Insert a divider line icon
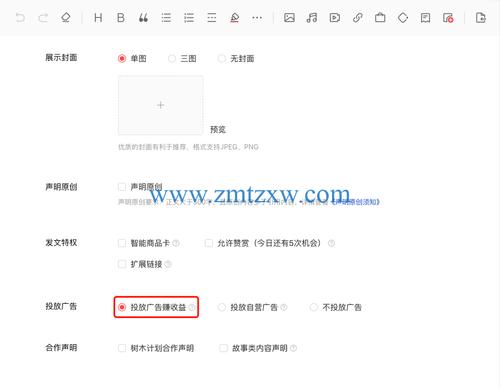The image size is (500, 389). click(212, 17)
